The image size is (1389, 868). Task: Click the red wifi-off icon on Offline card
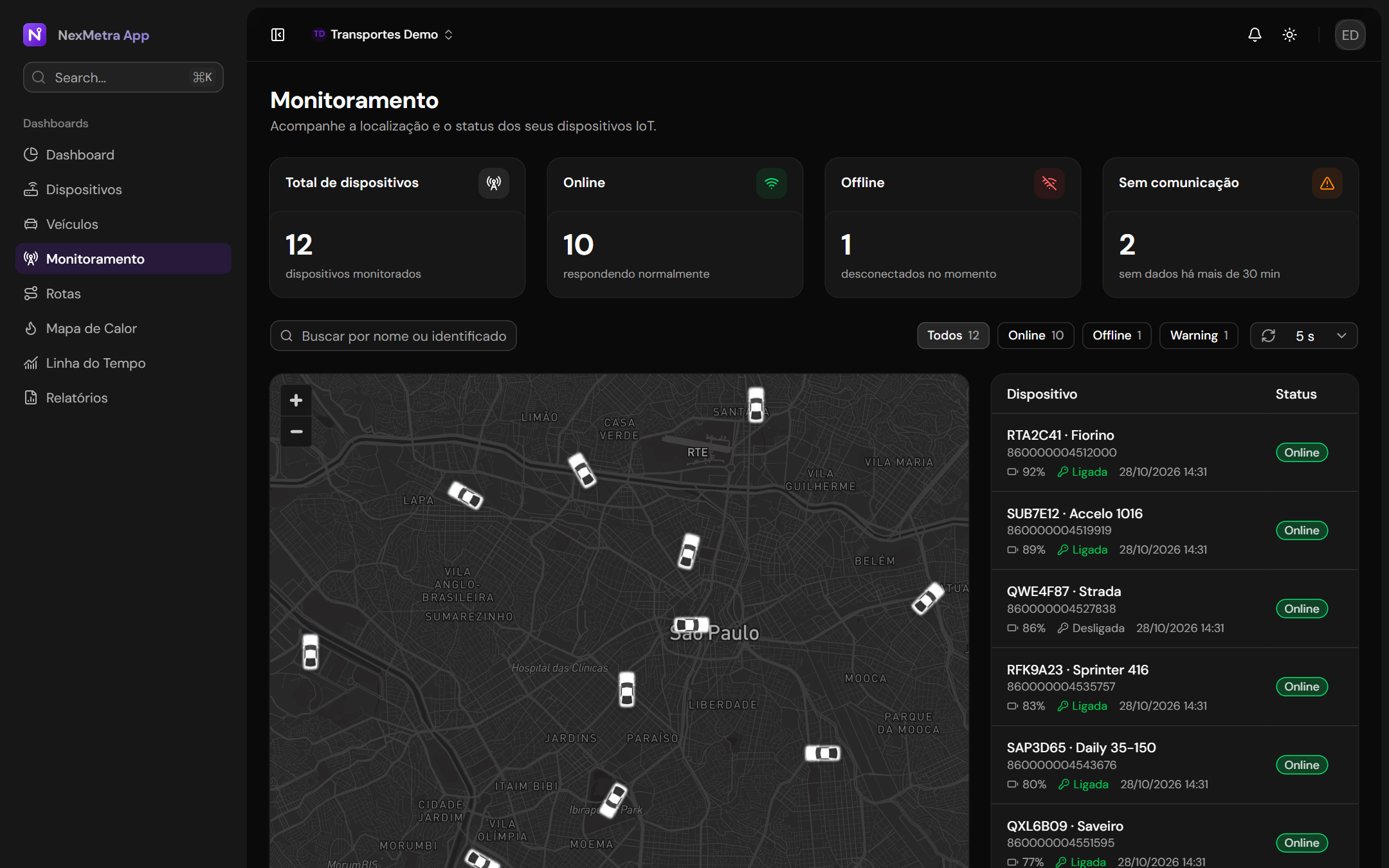tap(1049, 183)
